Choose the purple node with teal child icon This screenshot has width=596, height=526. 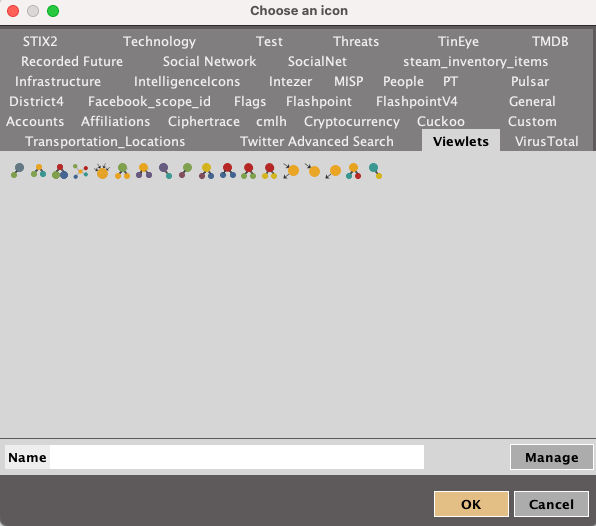coord(165,171)
